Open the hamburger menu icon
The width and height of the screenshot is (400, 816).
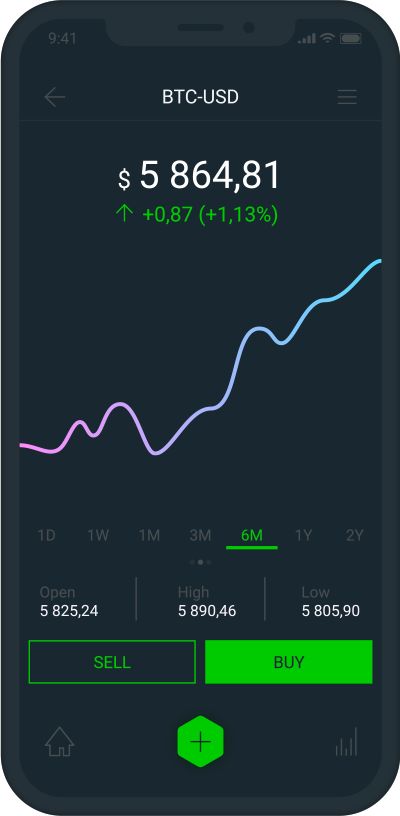pyautogui.click(x=347, y=97)
